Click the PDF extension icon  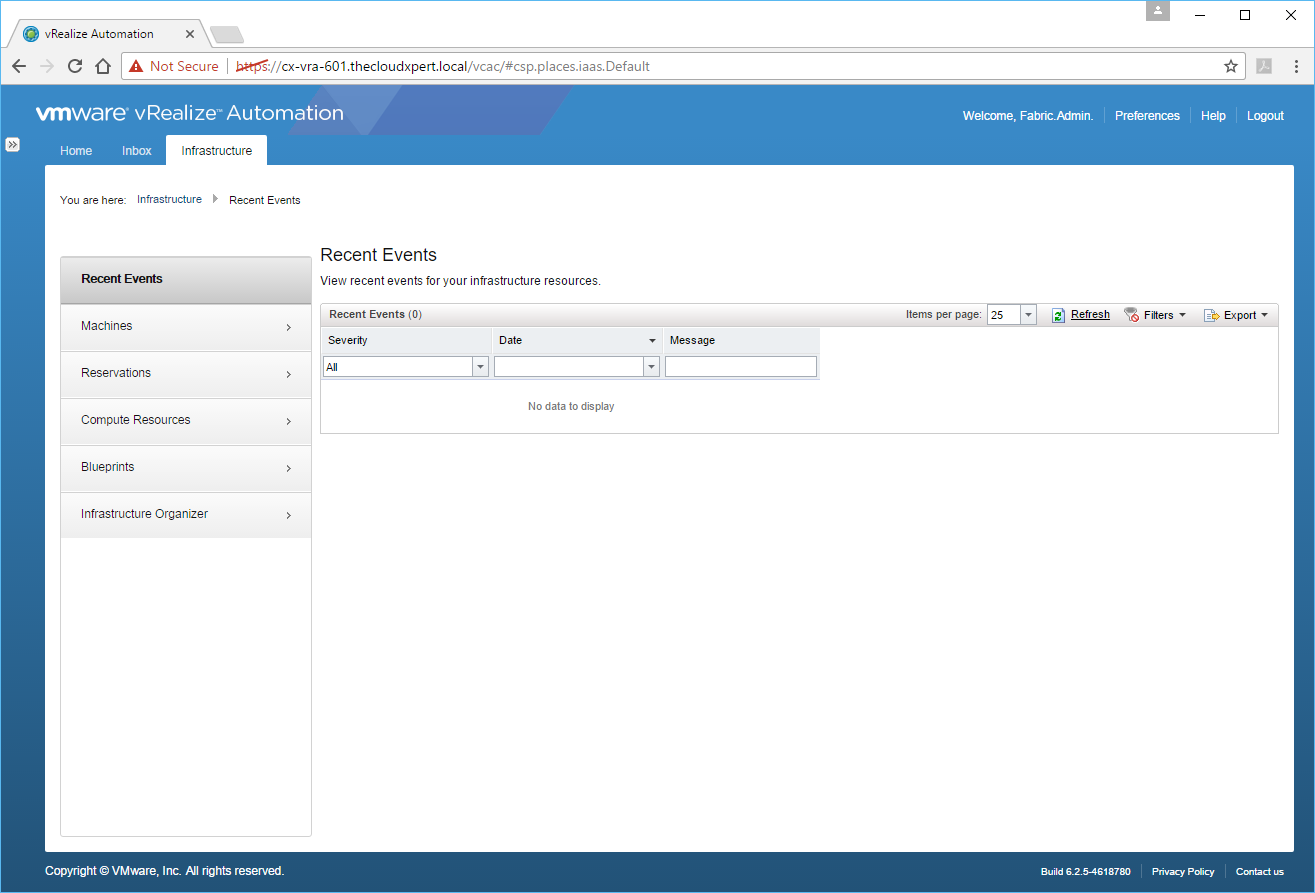tap(1264, 66)
